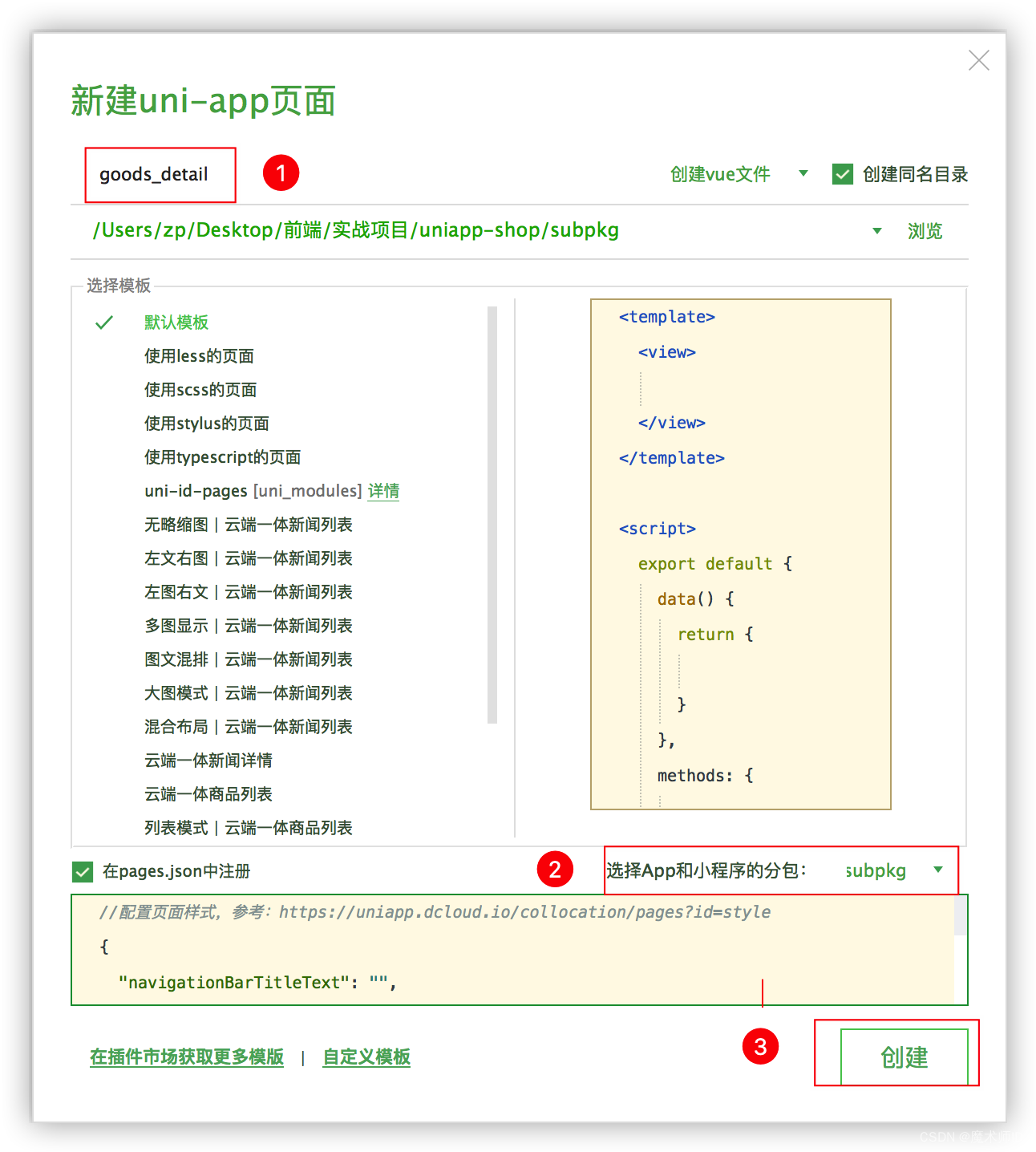Viewport: 1036px width, 1152px height.
Task: Select 混合布局 | 云端一体新闻列表 template
Action: [249, 727]
